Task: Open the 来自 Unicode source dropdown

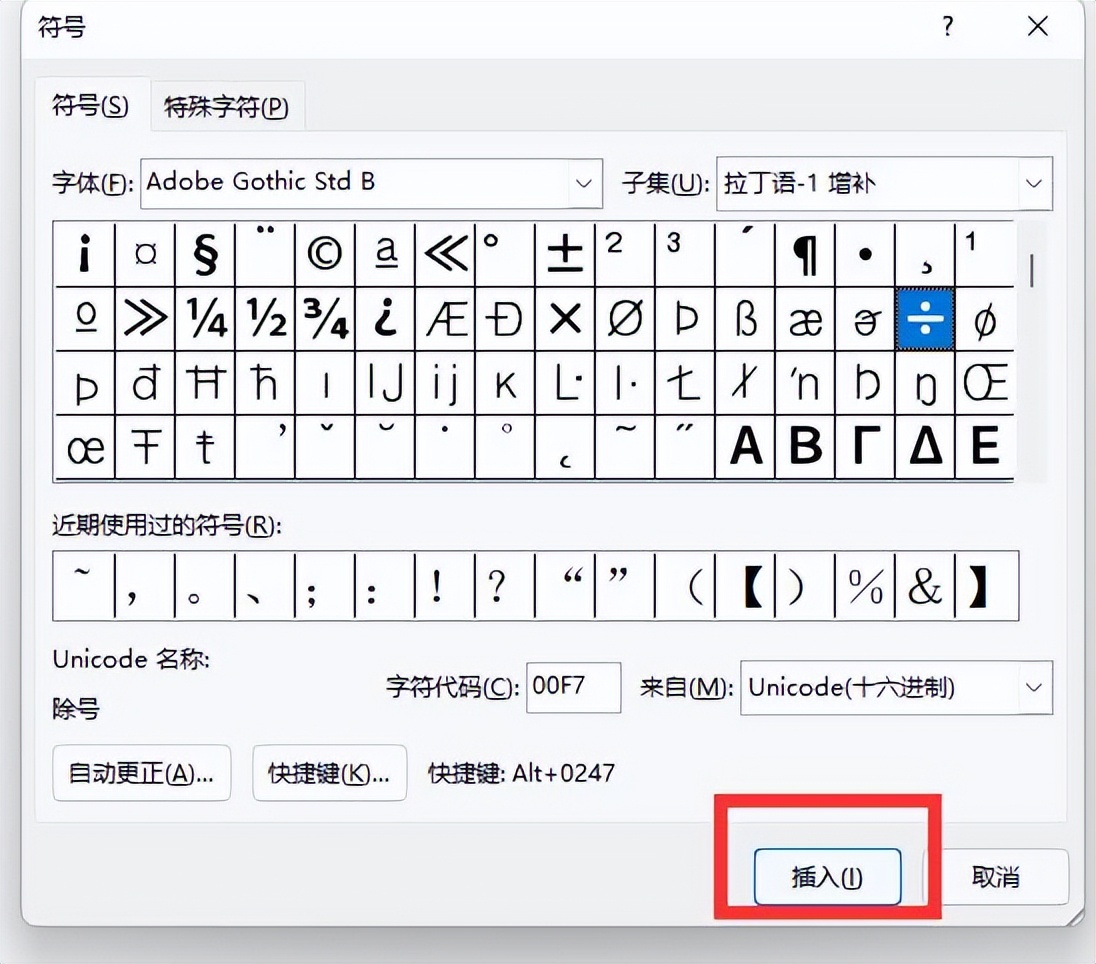Action: click(x=1034, y=688)
